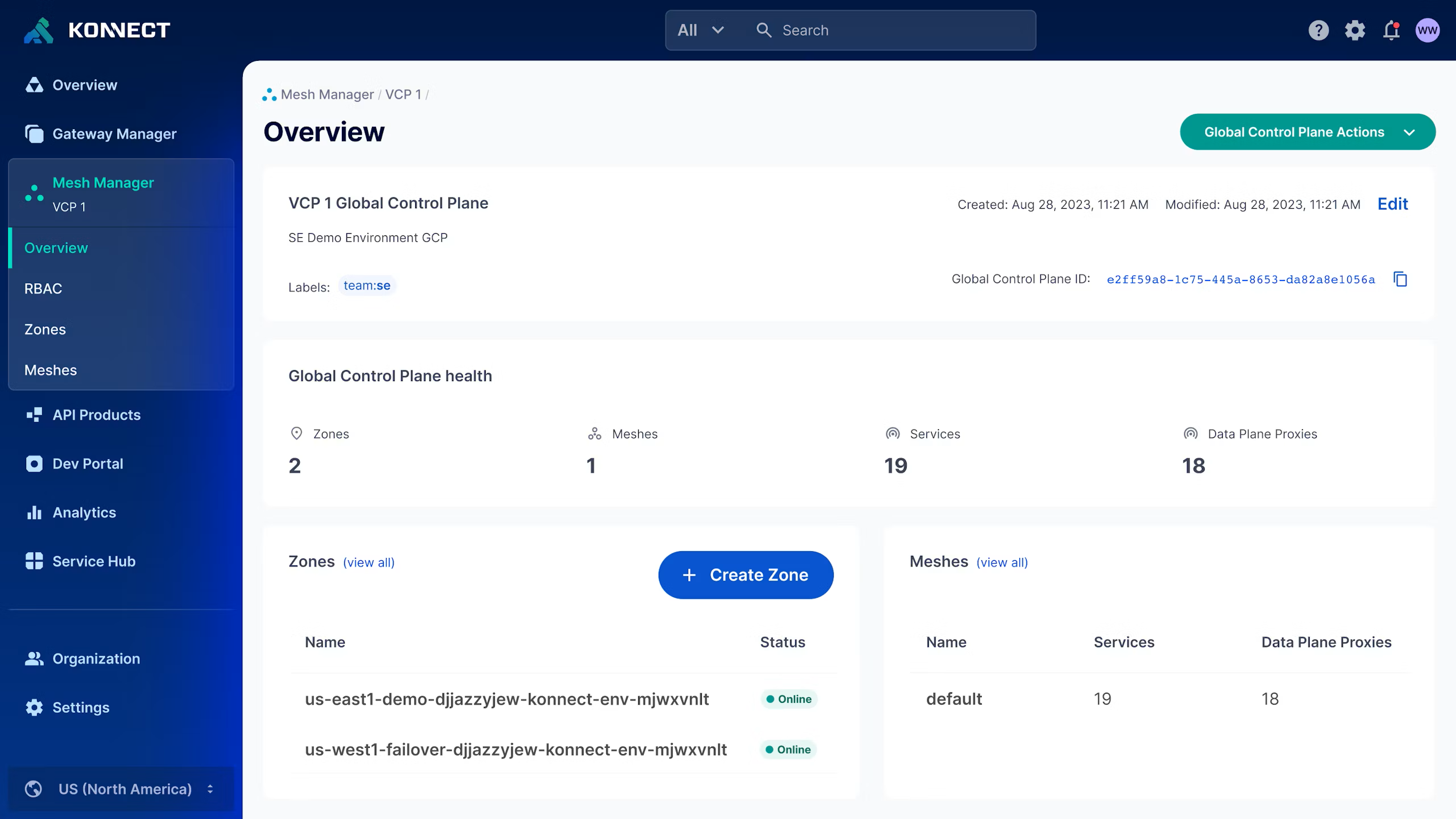Copy the Global Control Plane ID
1456x819 pixels.
tap(1400, 279)
